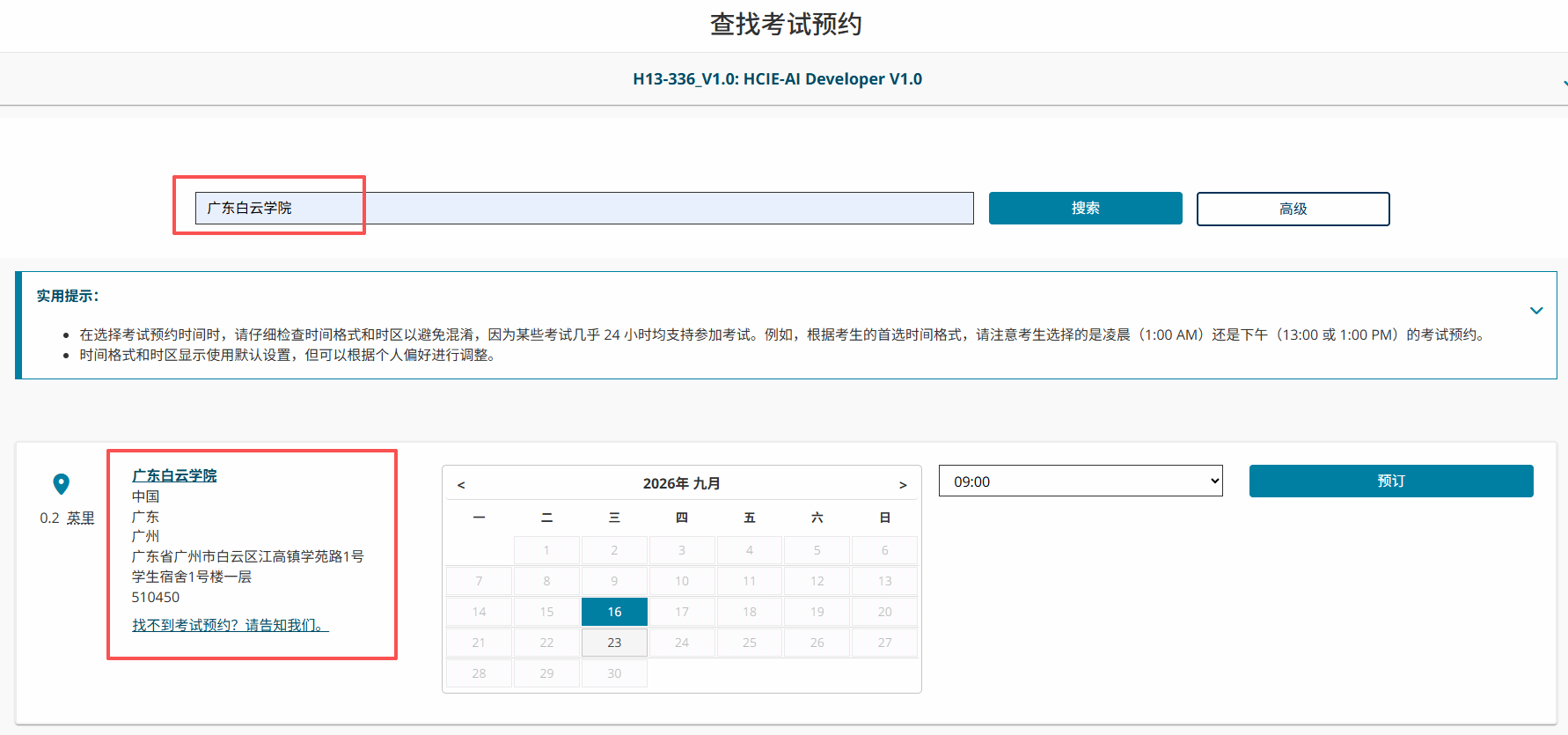Go to next month in calendar
Viewport: 1568px width, 735px height.
[903, 485]
